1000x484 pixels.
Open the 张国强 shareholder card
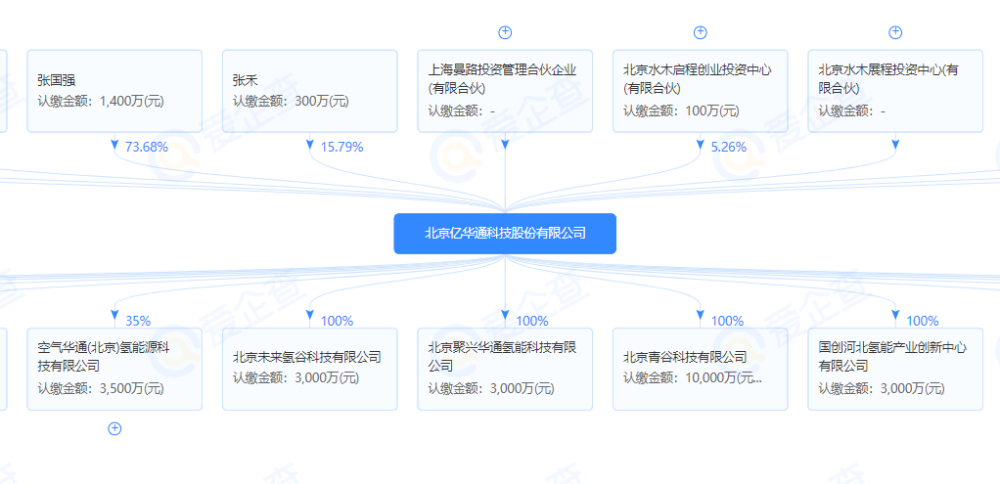pos(114,91)
